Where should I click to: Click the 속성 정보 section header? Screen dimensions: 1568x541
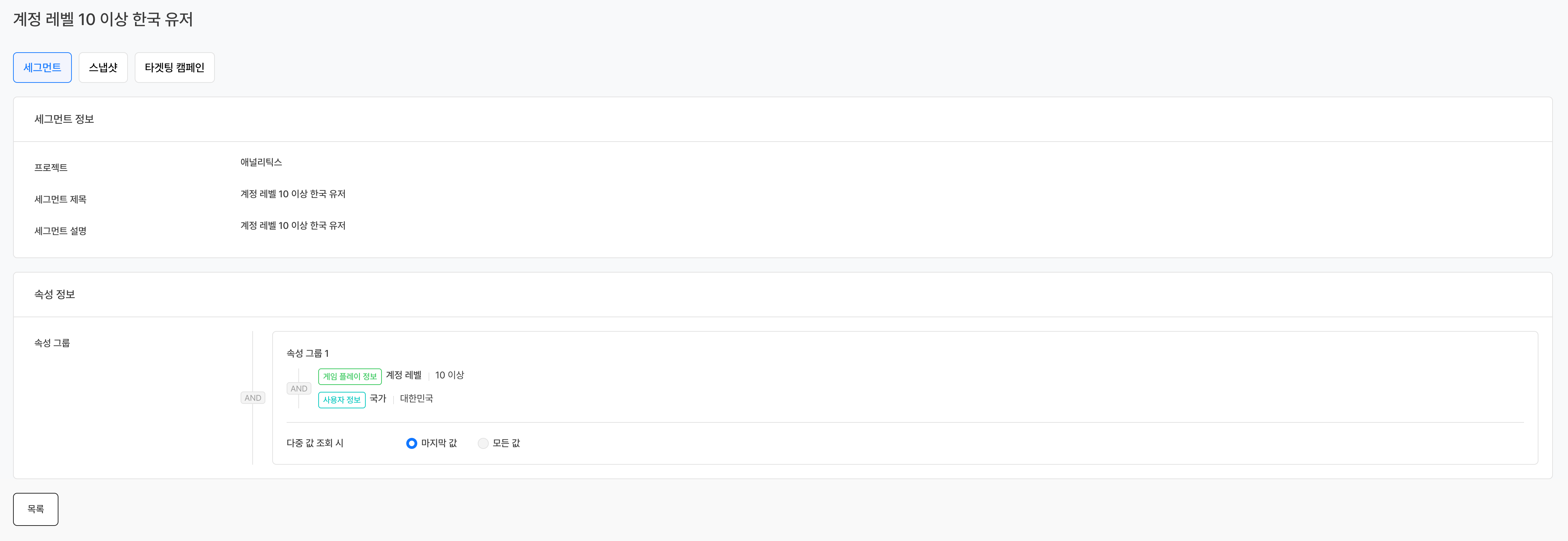point(55,295)
